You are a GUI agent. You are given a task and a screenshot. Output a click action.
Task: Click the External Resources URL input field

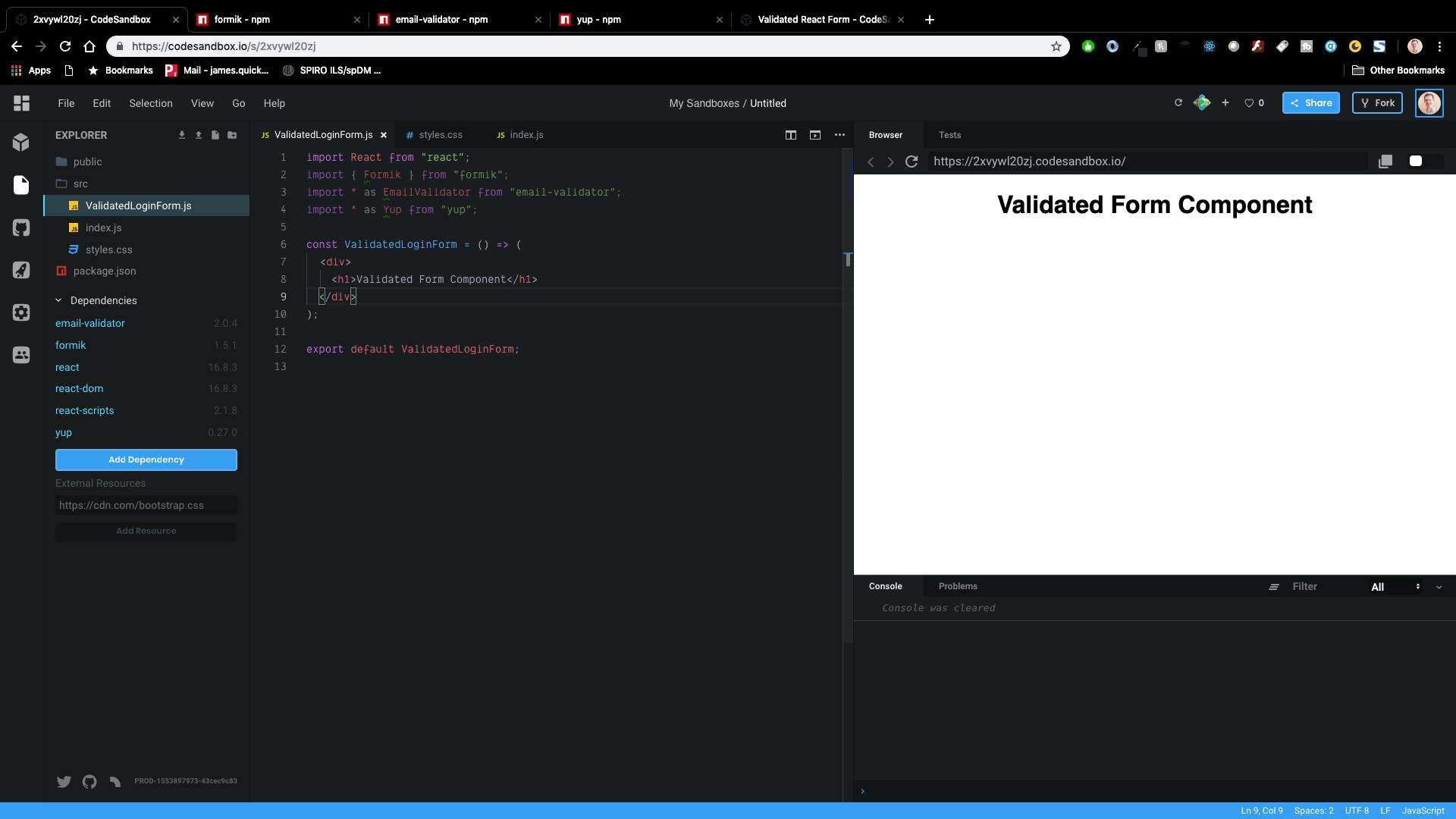(146, 505)
